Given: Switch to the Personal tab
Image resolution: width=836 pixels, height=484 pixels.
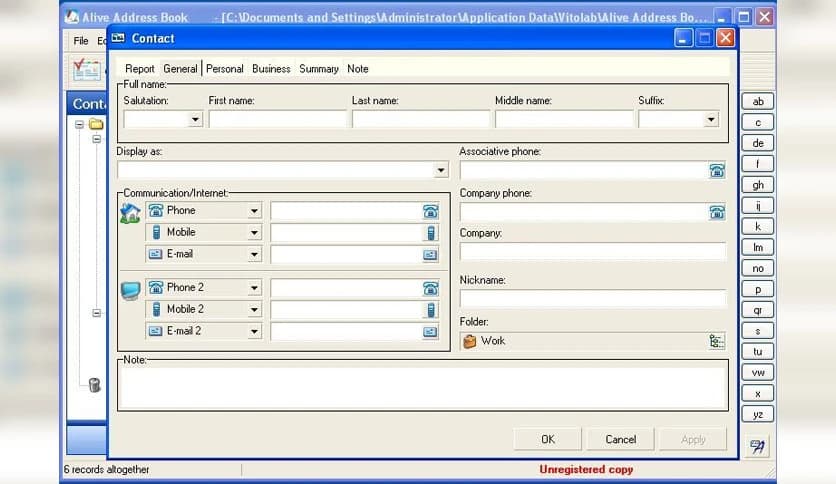Looking at the screenshot, I should click(224, 69).
